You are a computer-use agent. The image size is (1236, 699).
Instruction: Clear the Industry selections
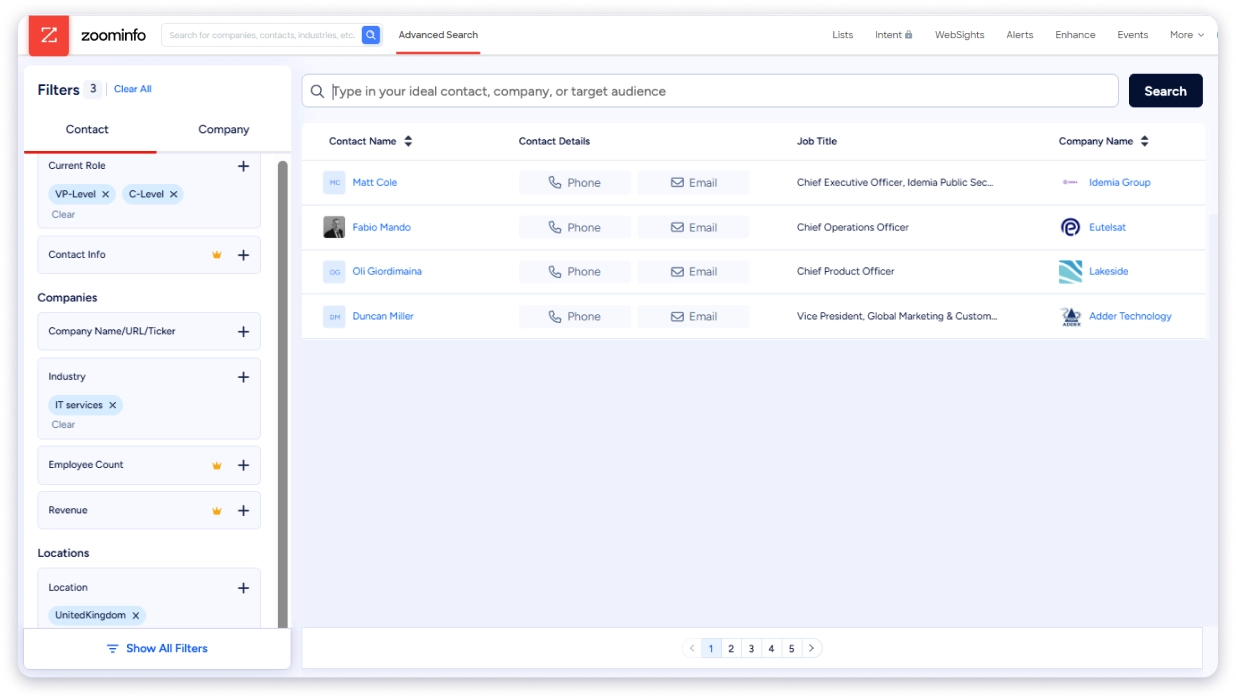pyautogui.click(x=63, y=425)
